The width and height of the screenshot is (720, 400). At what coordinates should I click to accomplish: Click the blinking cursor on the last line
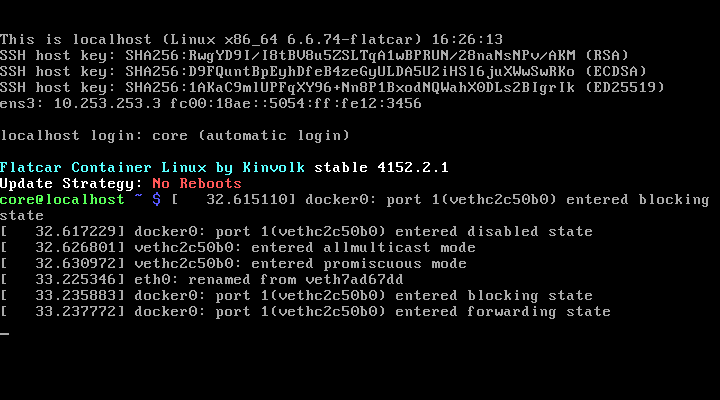tap(5, 333)
